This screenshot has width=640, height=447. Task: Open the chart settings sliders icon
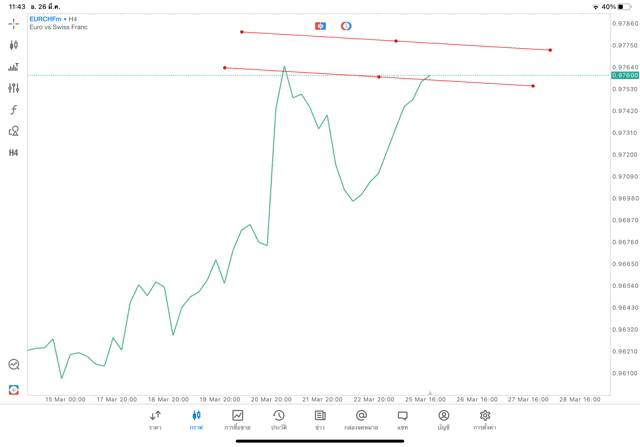[14, 88]
